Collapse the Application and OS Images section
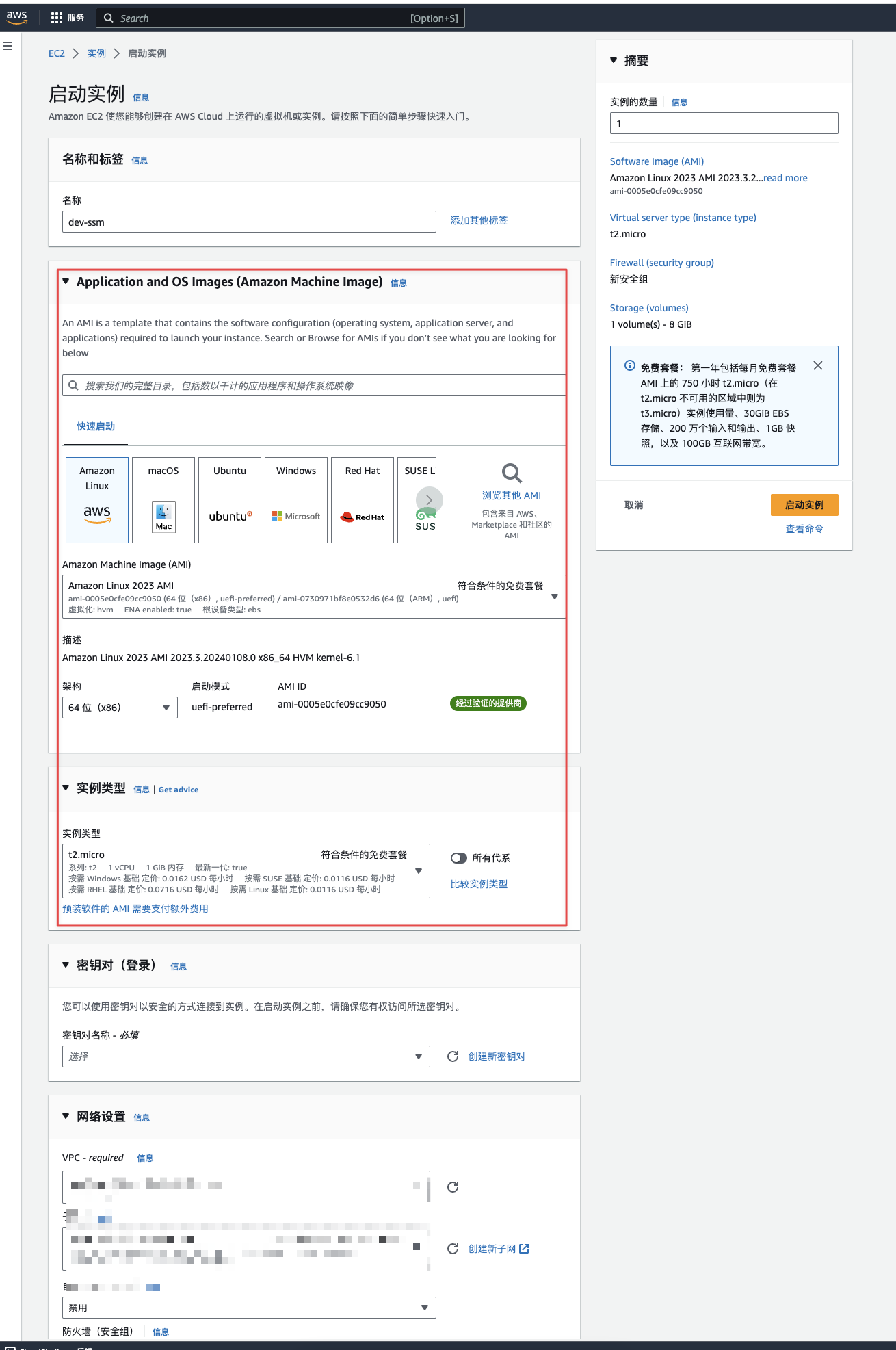 point(66,281)
